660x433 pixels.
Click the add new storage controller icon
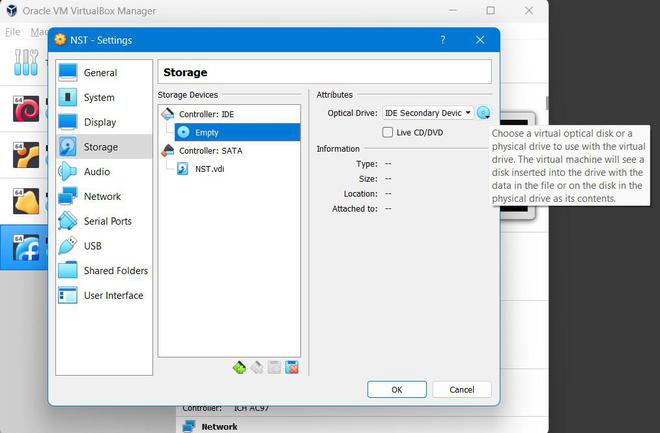[239, 367]
